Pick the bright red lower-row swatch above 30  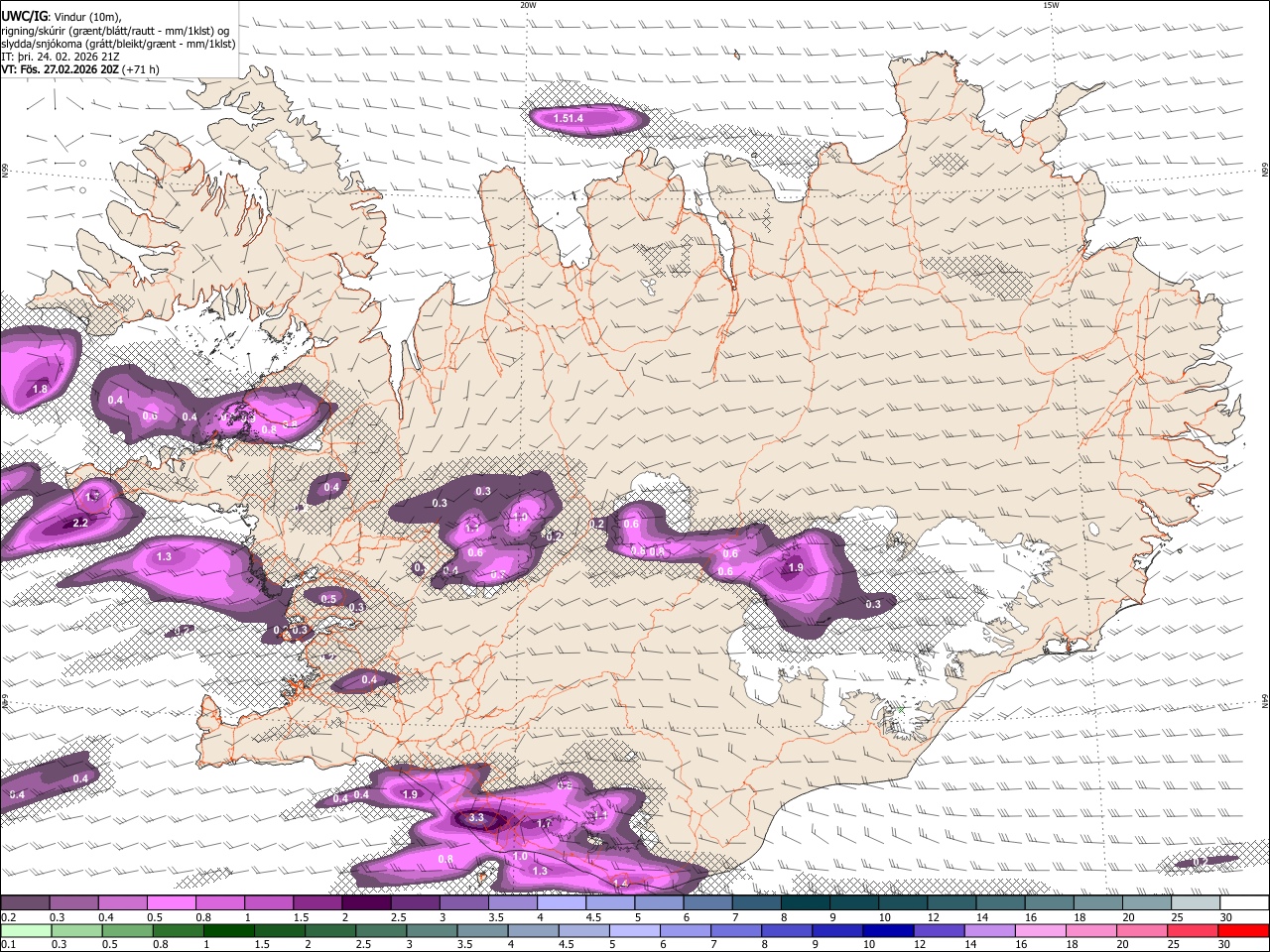(x=1243, y=930)
